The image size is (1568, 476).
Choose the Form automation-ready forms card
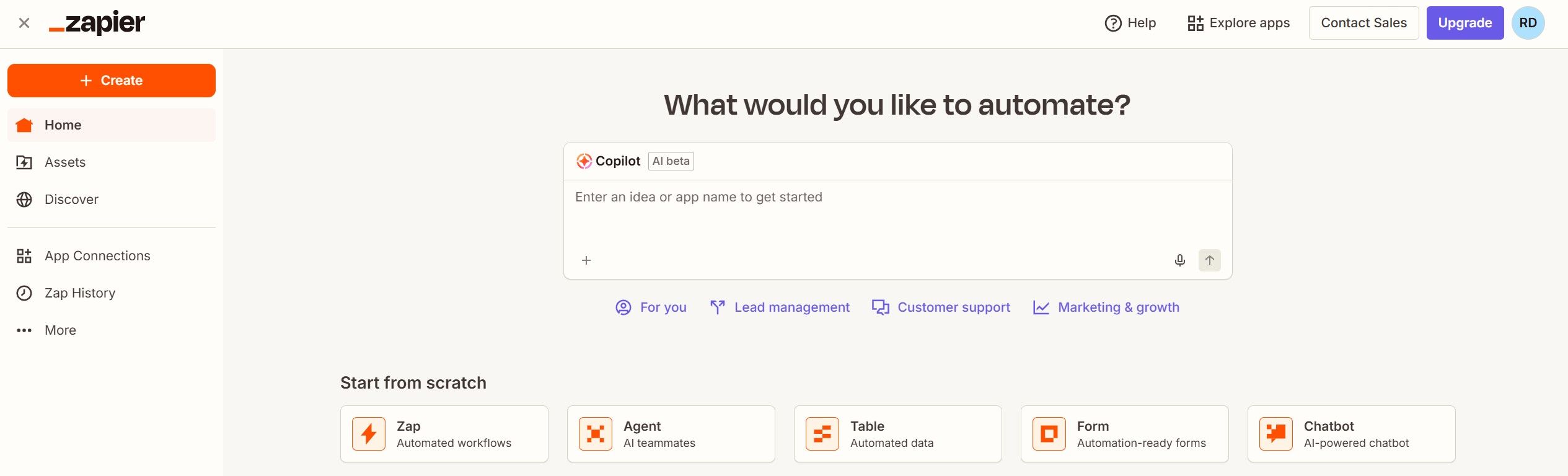1124,434
